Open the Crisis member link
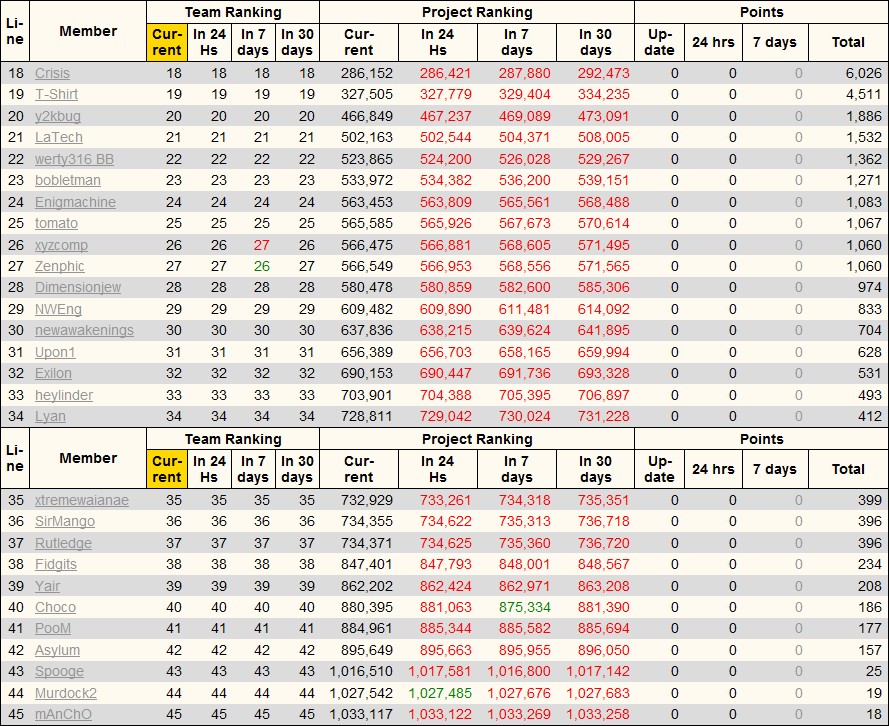 click(x=52, y=73)
